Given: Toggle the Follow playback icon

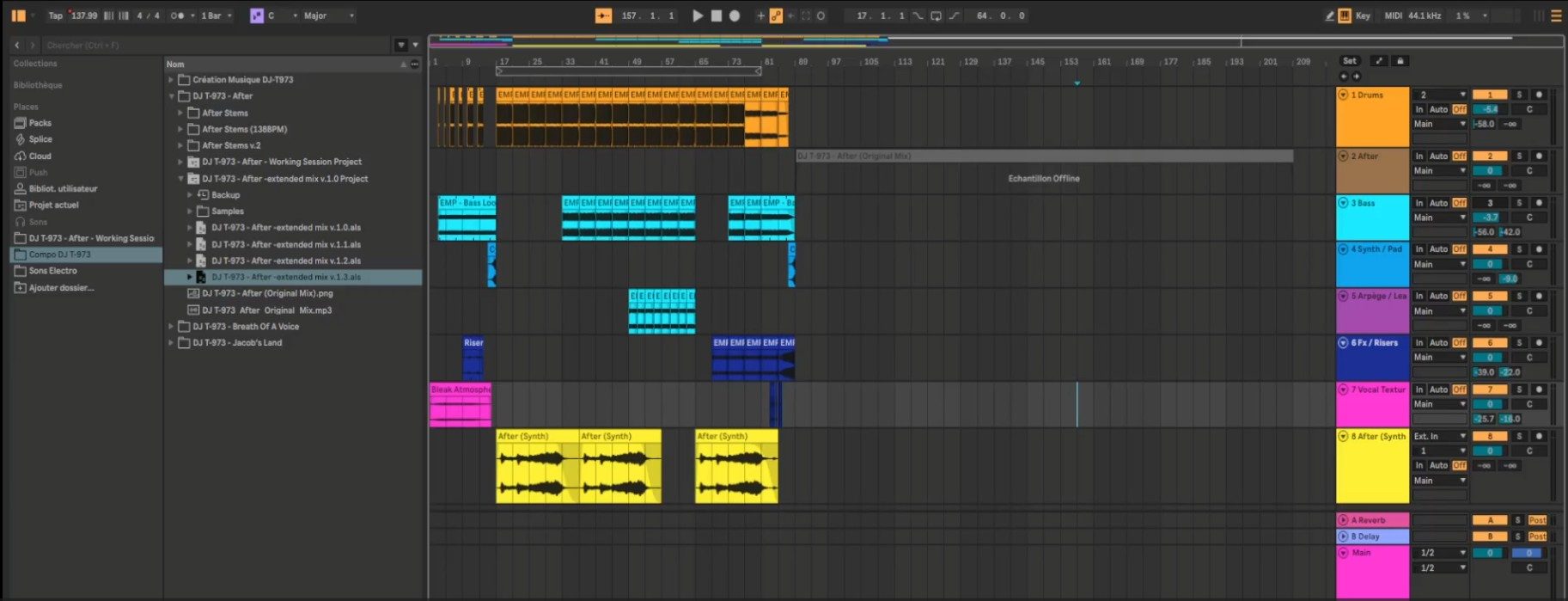Looking at the screenshot, I should 604,15.
